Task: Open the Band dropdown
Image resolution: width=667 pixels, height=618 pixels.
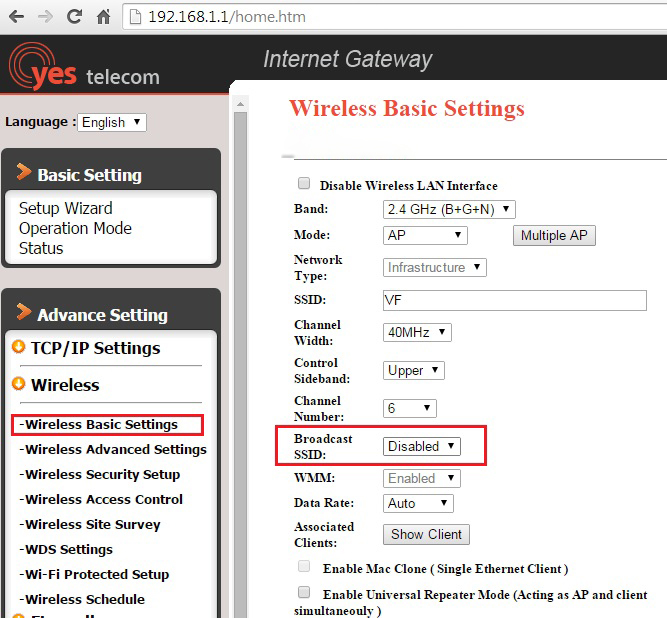Action: (449, 209)
